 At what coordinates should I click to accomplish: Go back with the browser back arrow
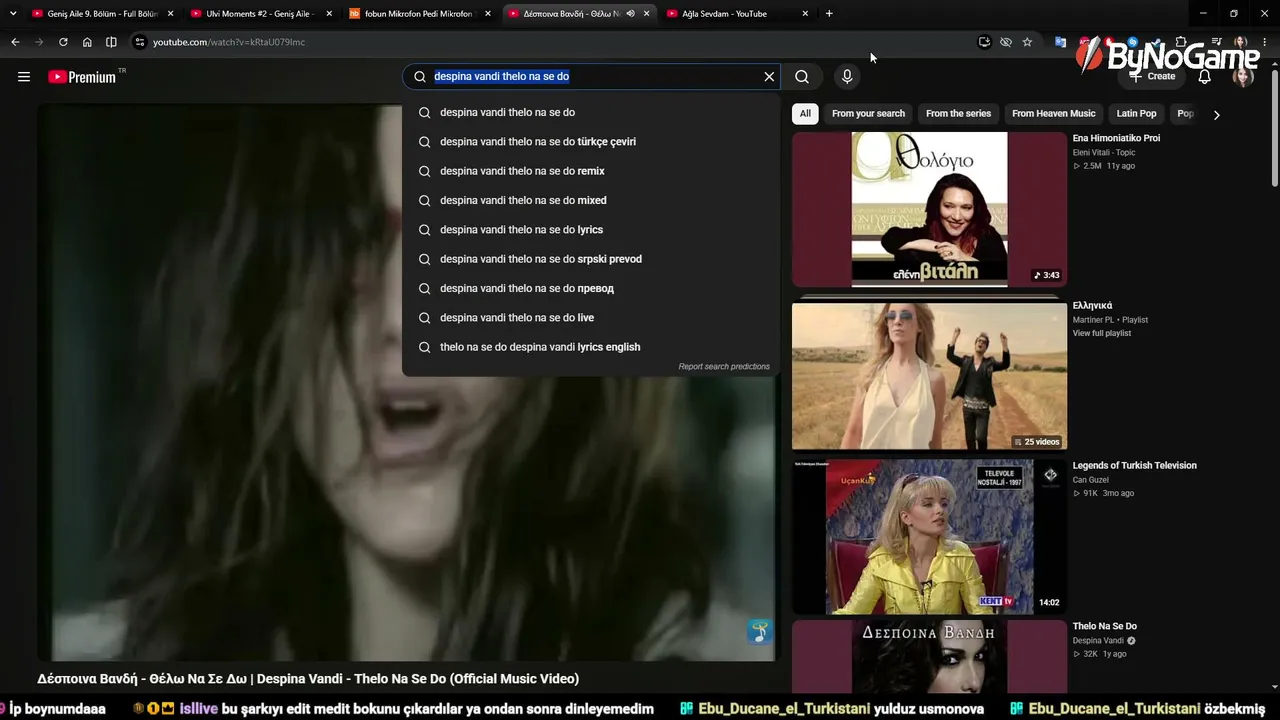15,42
